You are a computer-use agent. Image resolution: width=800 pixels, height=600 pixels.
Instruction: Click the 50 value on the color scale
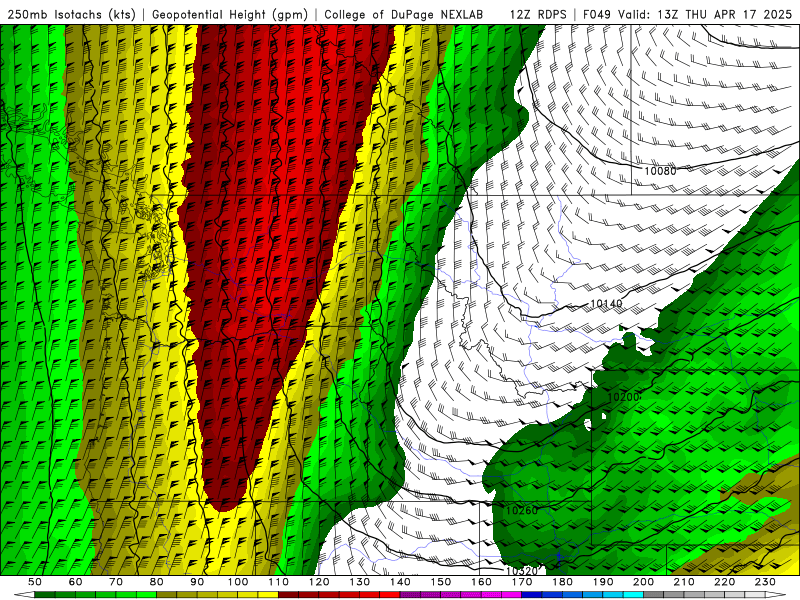click(x=35, y=582)
